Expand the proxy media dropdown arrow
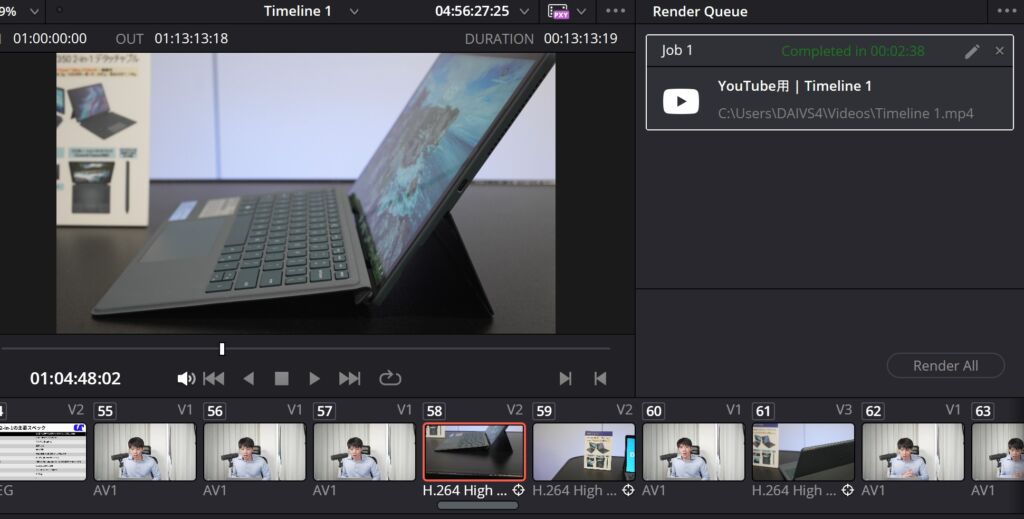Screen dimensions: 1024x519 click(x=581, y=11)
